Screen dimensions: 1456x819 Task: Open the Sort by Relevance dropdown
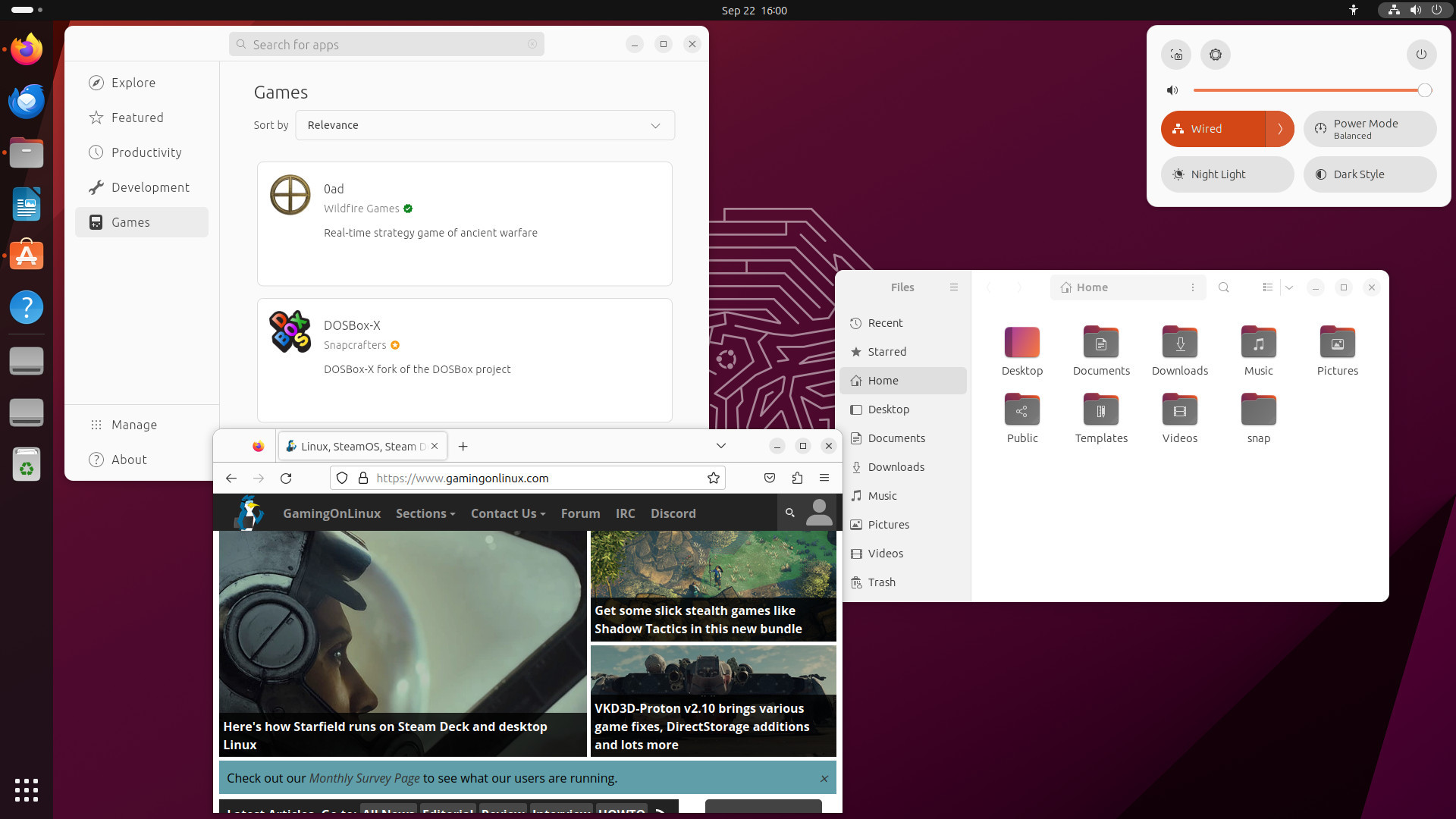(x=485, y=125)
